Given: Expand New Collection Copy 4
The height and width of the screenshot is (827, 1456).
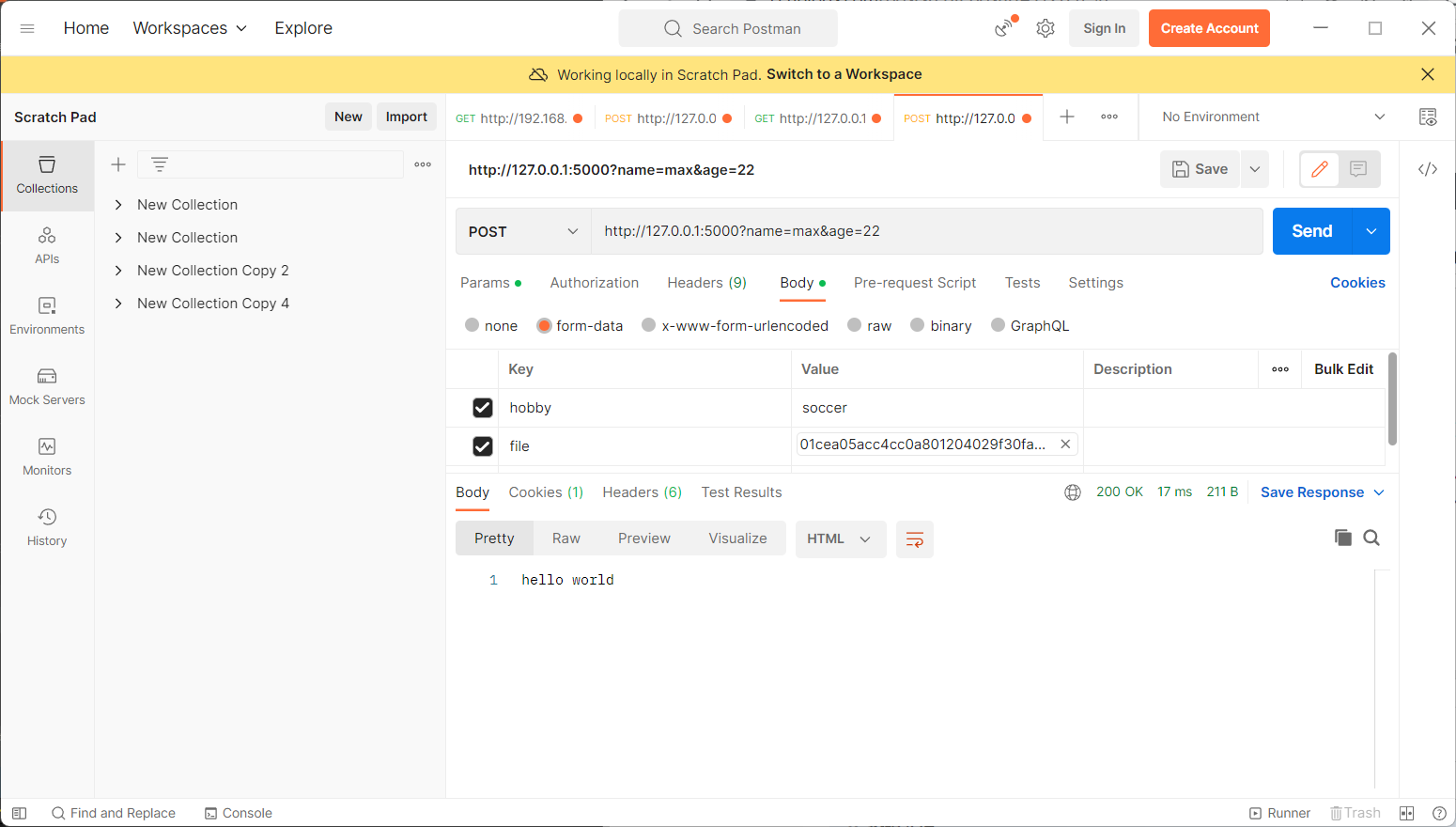Looking at the screenshot, I should pos(118,304).
